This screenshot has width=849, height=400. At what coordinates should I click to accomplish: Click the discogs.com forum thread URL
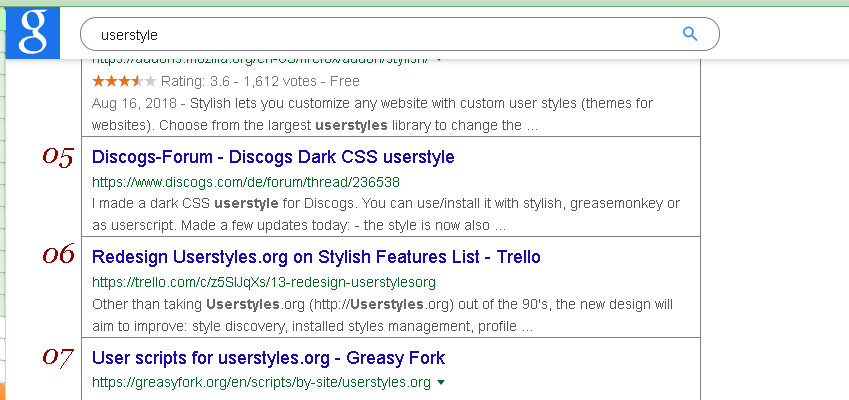click(x=246, y=181)
